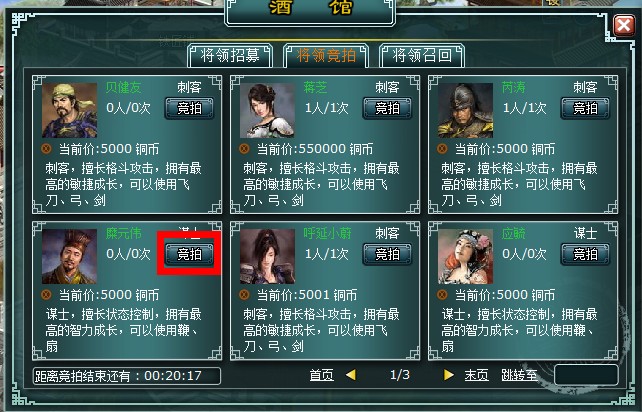Close the 酒馆 tavern window

click(624, 25)
